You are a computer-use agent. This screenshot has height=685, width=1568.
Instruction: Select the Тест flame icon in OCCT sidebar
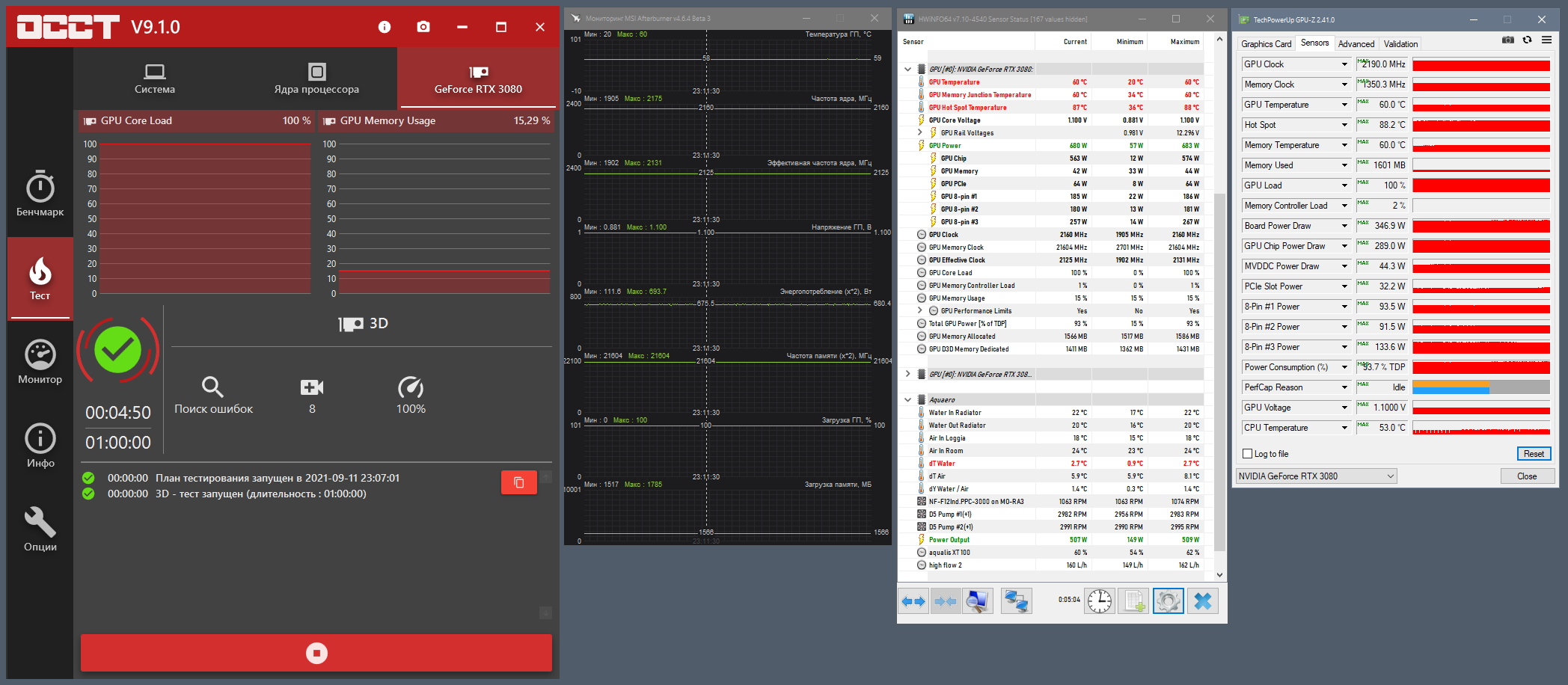pyautogui.click(x=40, y=278)
